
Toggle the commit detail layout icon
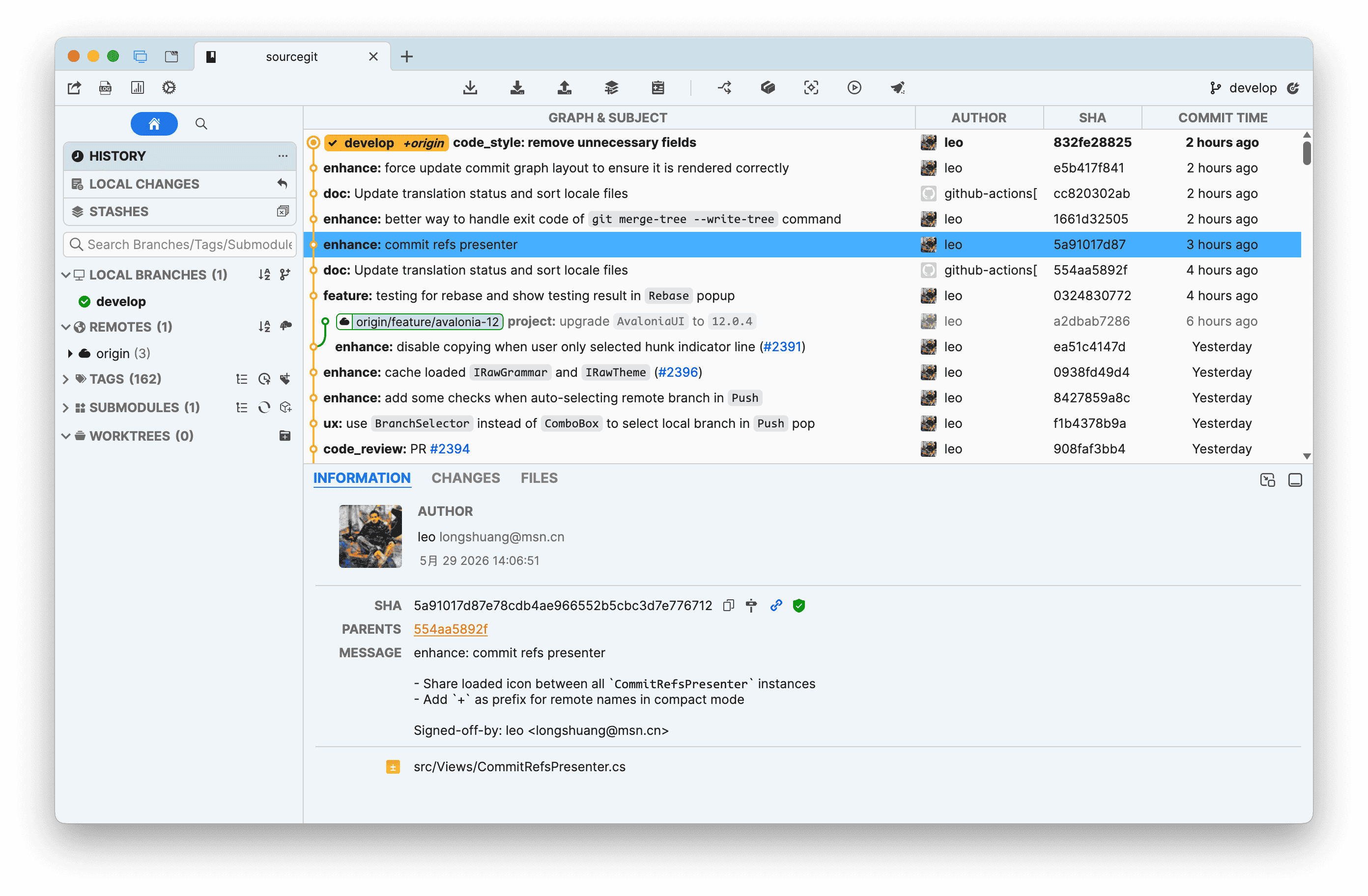pos(1295,480)
